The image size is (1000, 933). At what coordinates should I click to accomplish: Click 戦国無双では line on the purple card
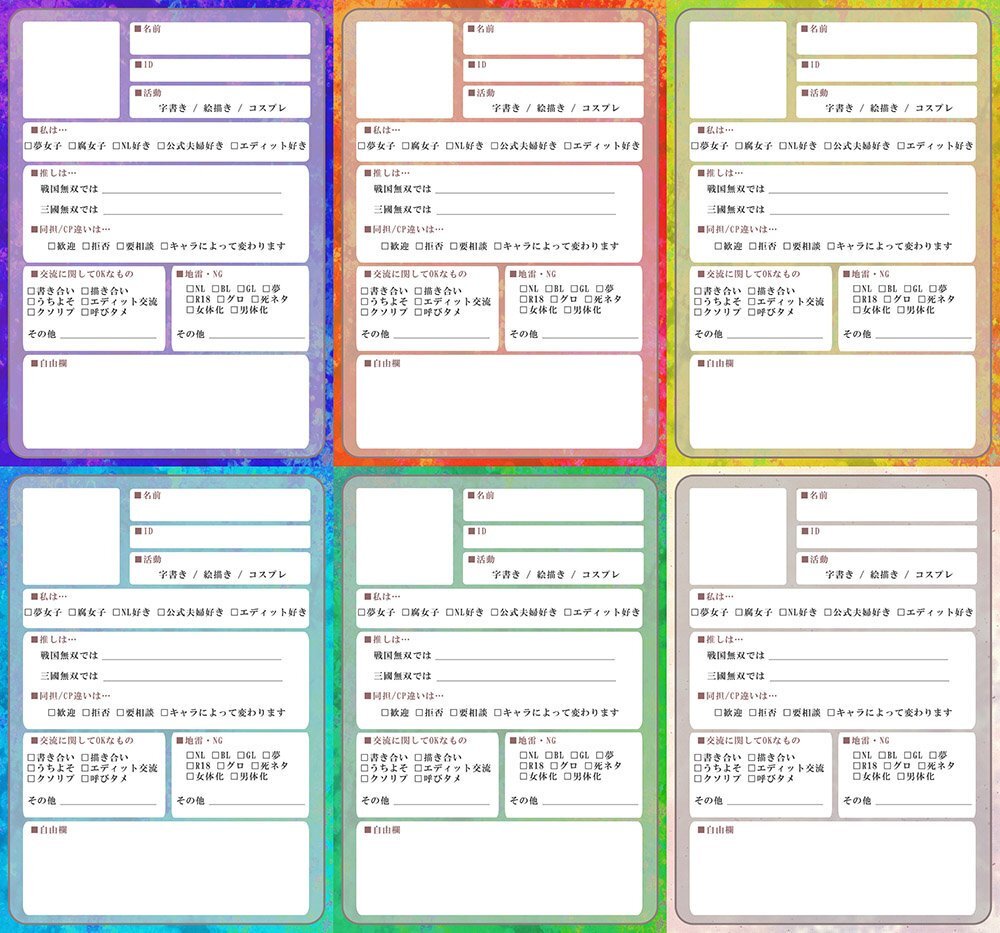[x=191, y=191]
